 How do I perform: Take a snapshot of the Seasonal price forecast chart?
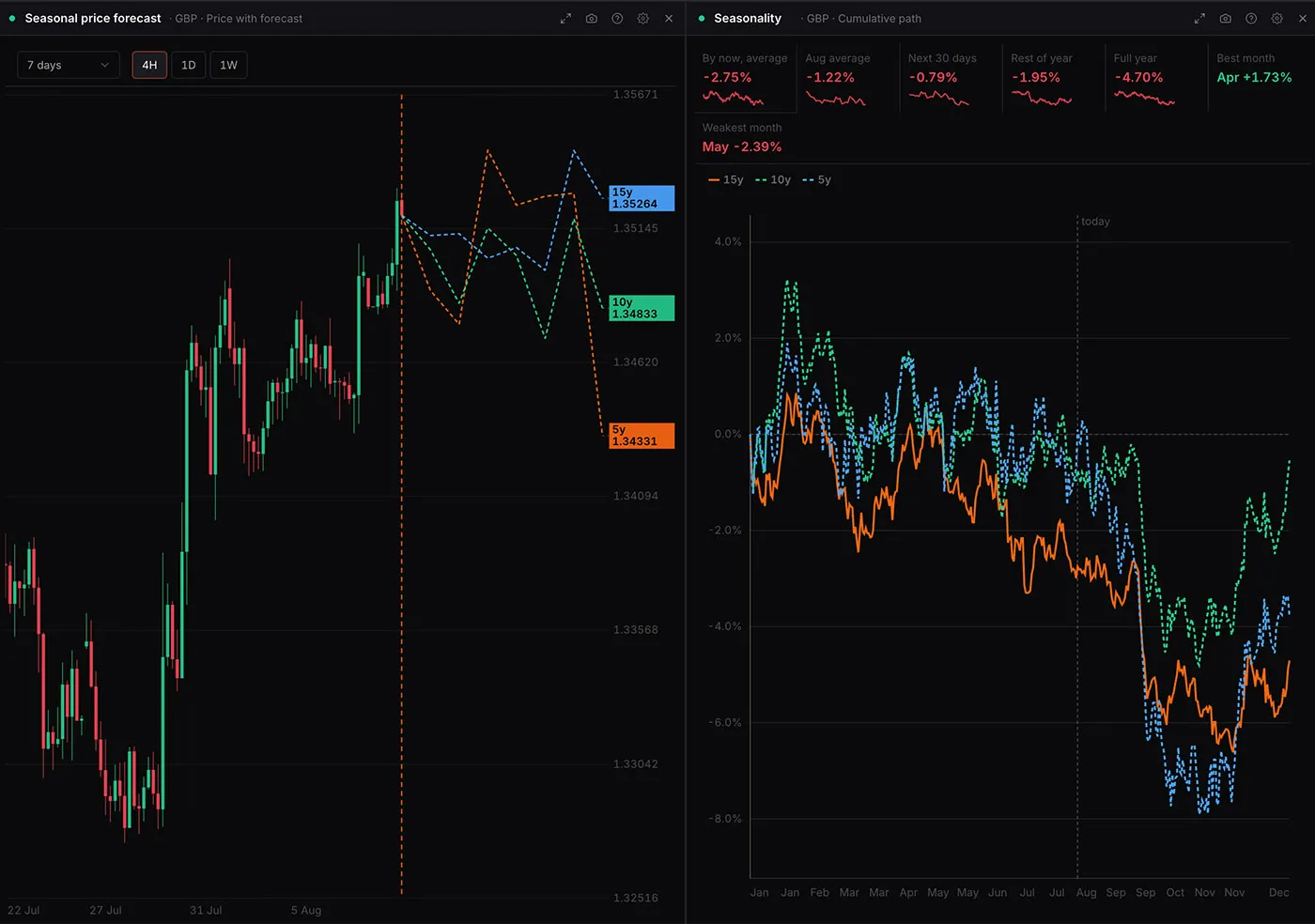click(592, 19)
